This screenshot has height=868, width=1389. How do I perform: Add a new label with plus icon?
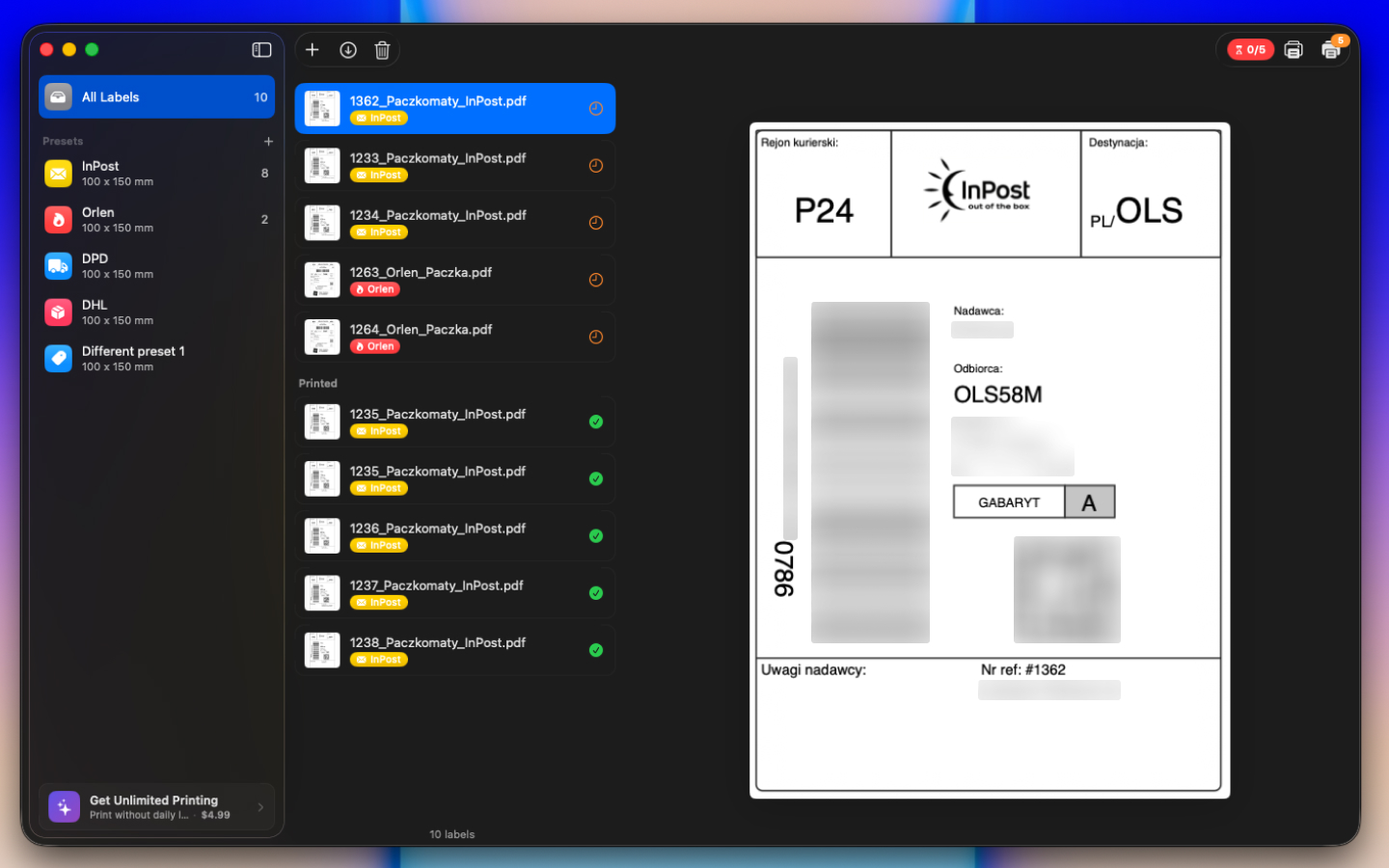pos(313,49)
